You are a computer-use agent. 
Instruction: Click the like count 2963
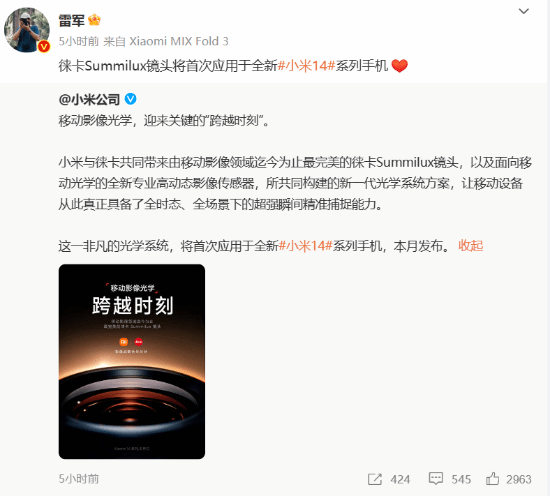(x=519, y=480)
